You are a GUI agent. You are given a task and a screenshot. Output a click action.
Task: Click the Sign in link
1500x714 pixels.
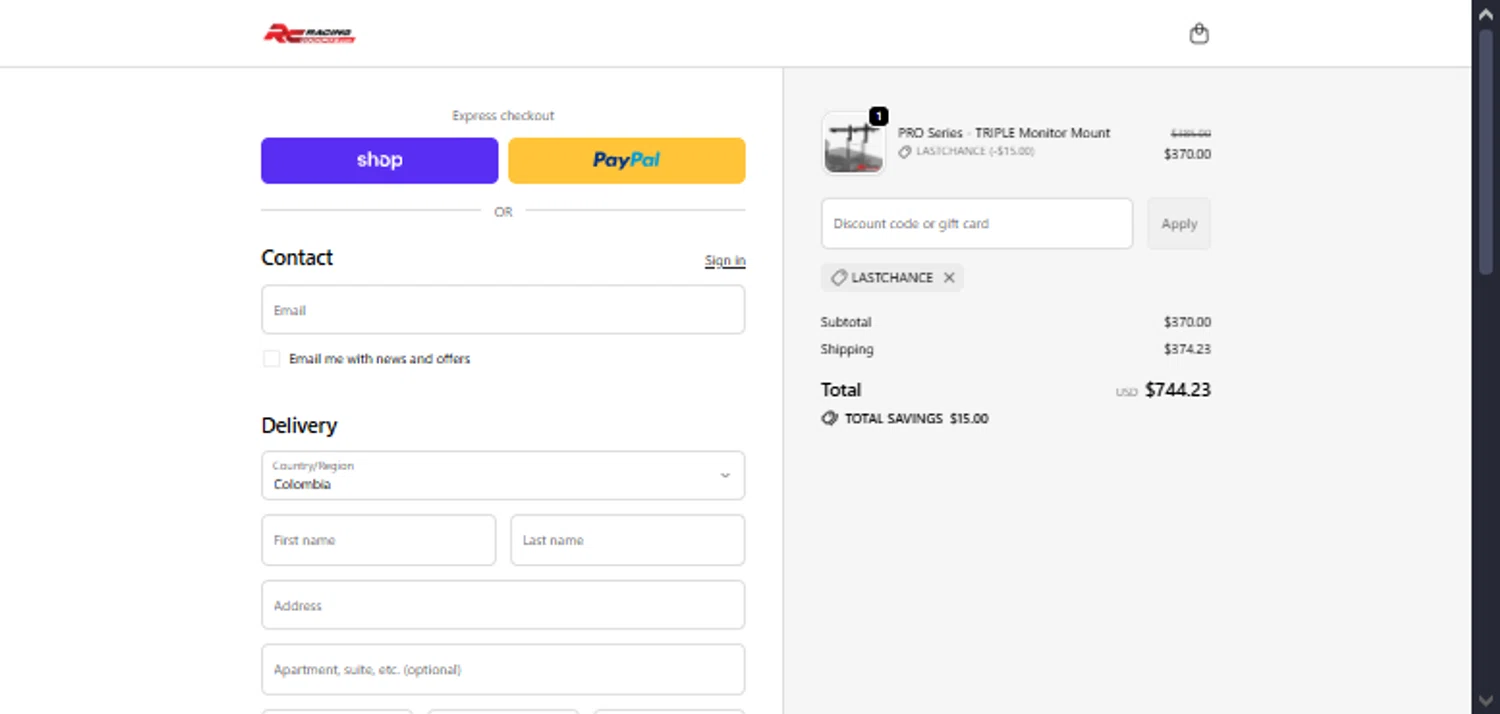point(725,261)
